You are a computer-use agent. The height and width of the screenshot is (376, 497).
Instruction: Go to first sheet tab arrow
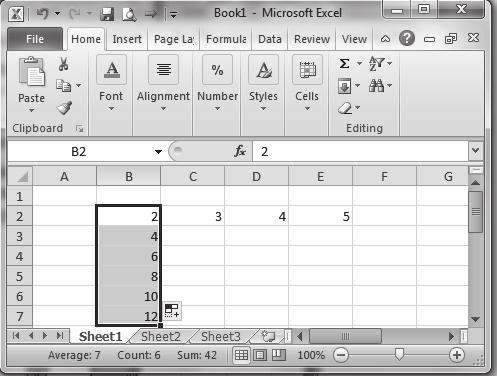[x=16, y=336]
